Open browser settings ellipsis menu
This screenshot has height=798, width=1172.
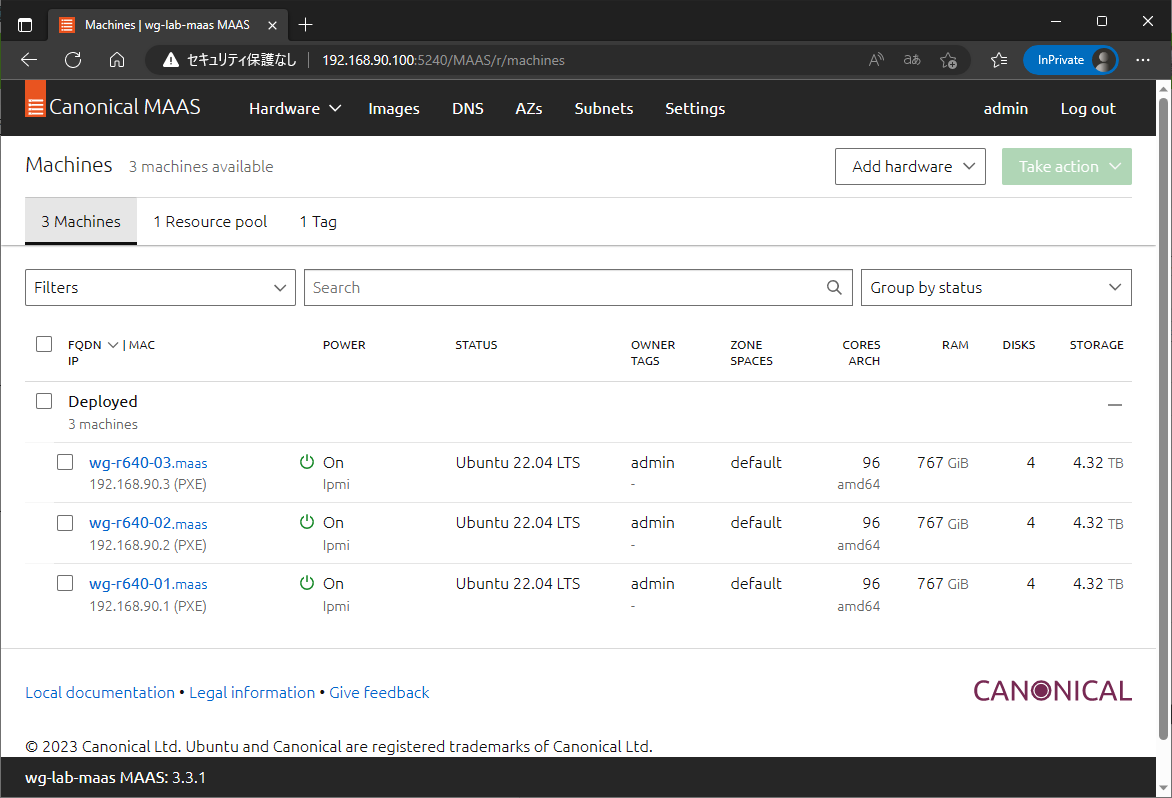[x=1143, y=60]
